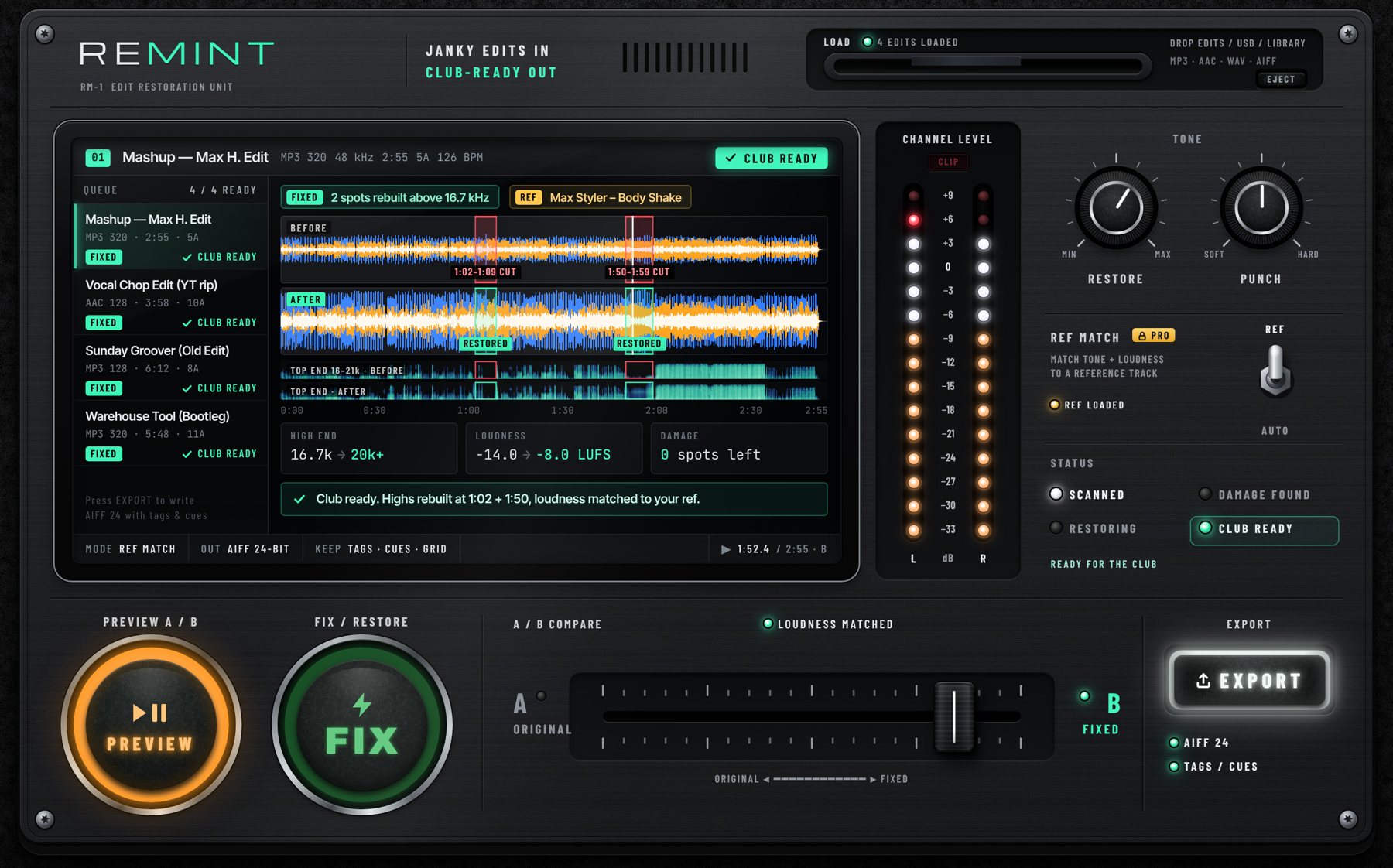Click the LOUDNESS MATCHED indicator
Screen dimensions: 1393x868
click(x=828, y=624)
